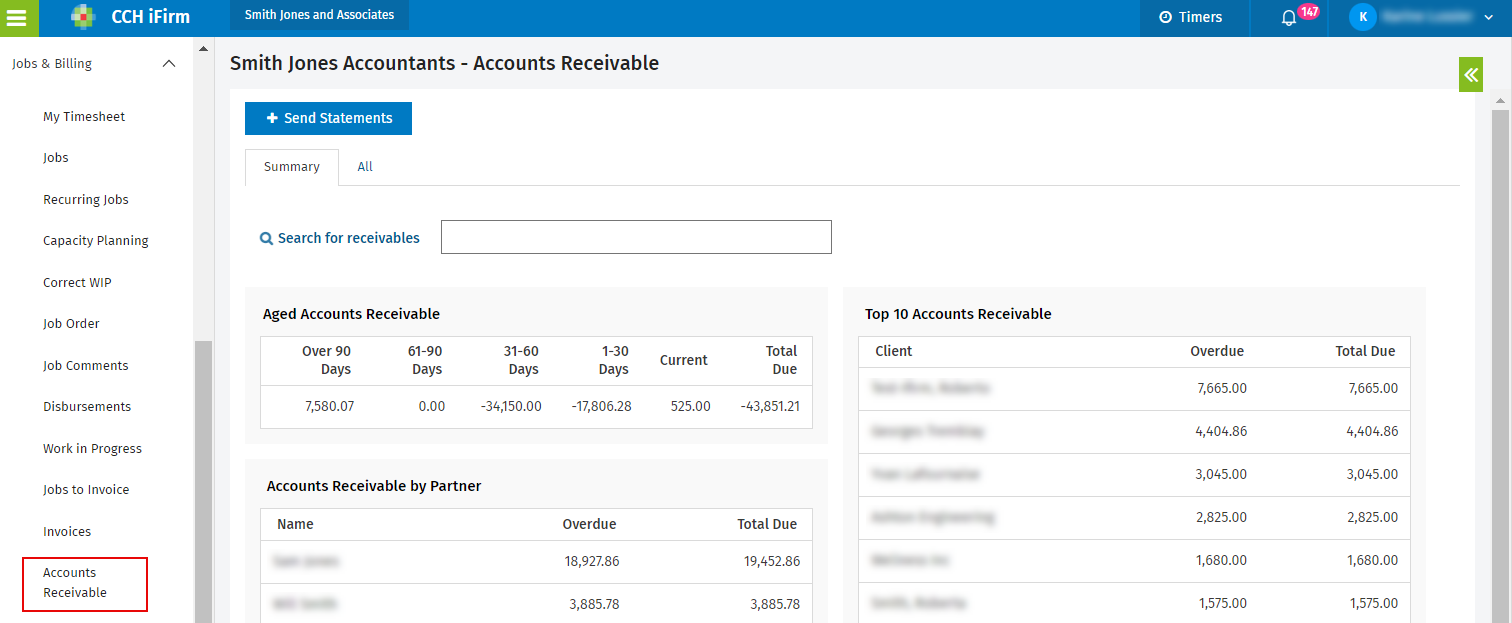Open the Smith Jones and Associates firm tab
Screen dimensions: 1512x623
point(319,15)
